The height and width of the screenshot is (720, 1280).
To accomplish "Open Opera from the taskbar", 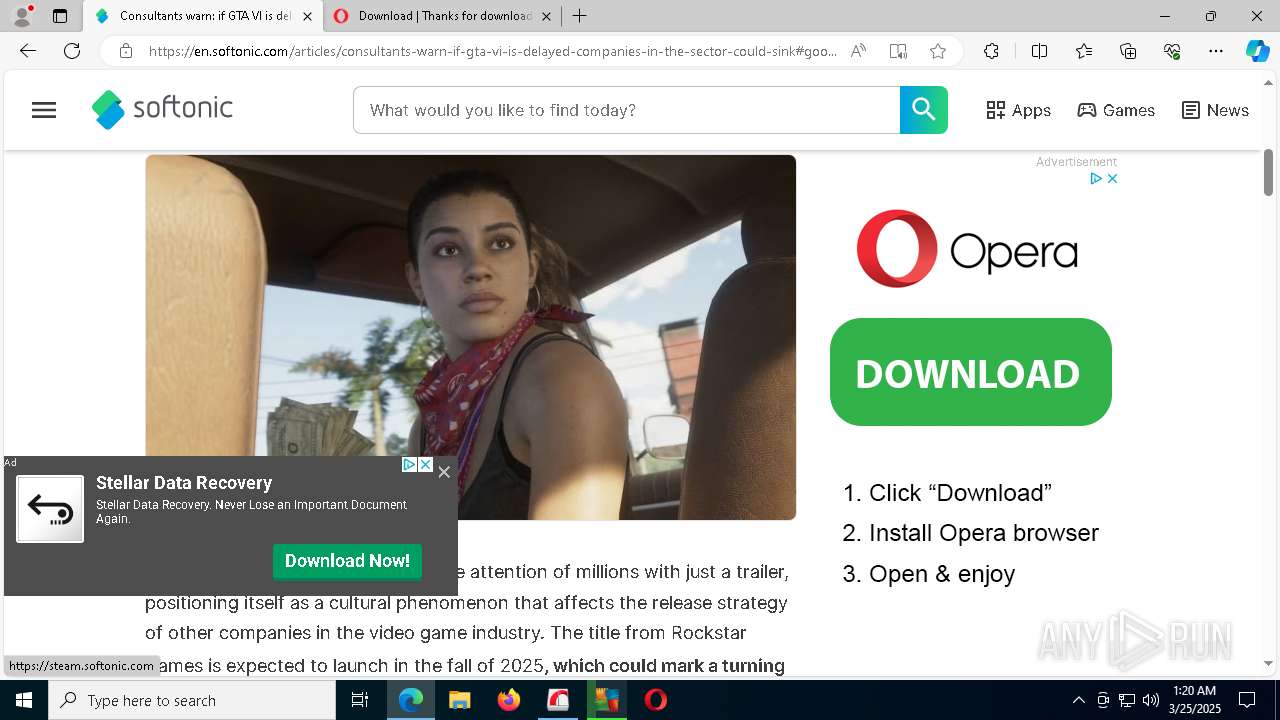I will 655,700.
